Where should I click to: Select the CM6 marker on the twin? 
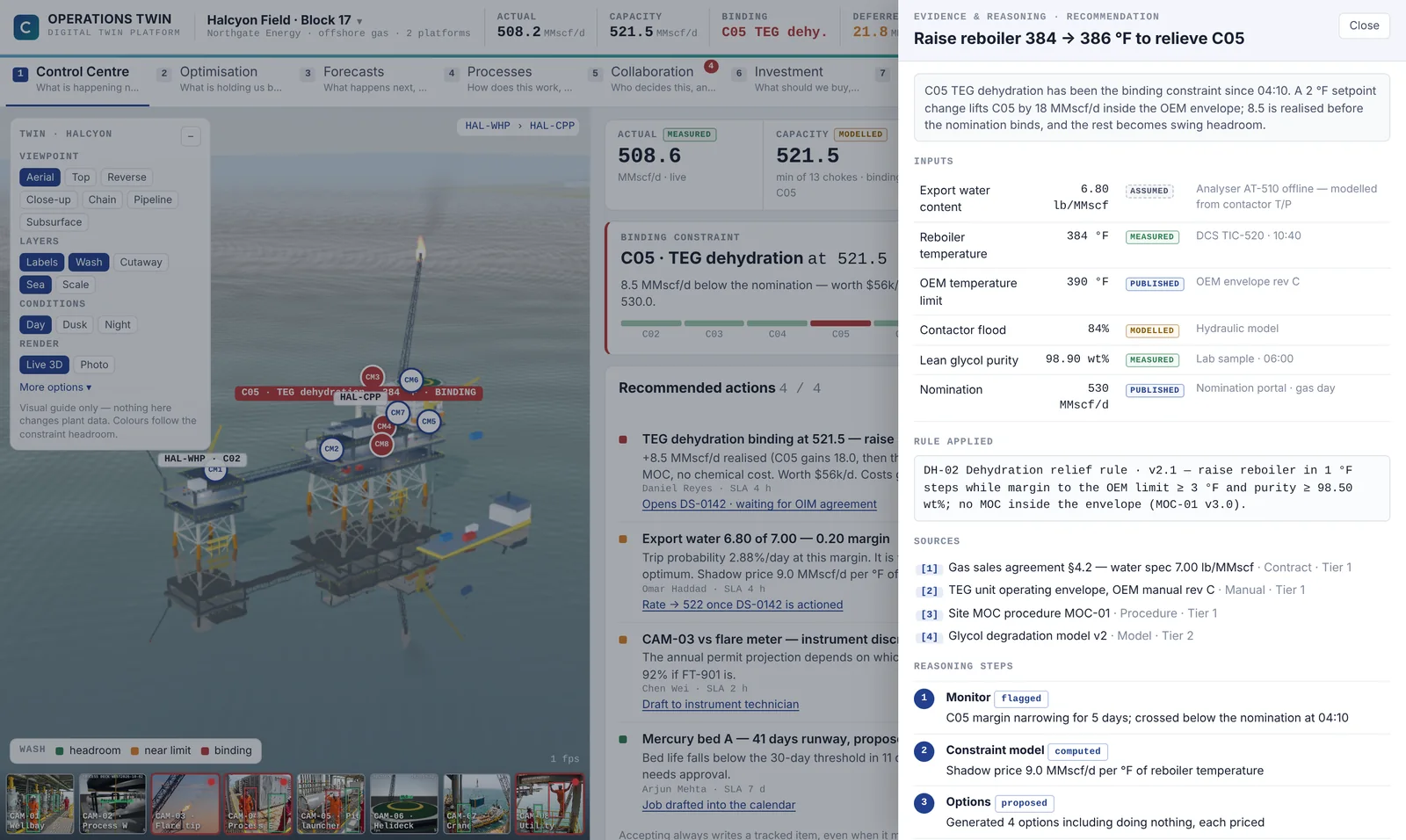[x=411, y=380]
